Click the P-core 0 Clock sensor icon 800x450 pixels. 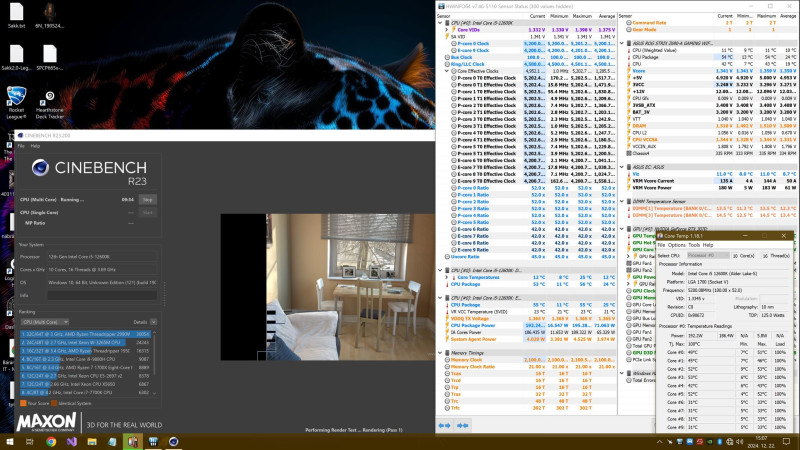coord(454,44)
